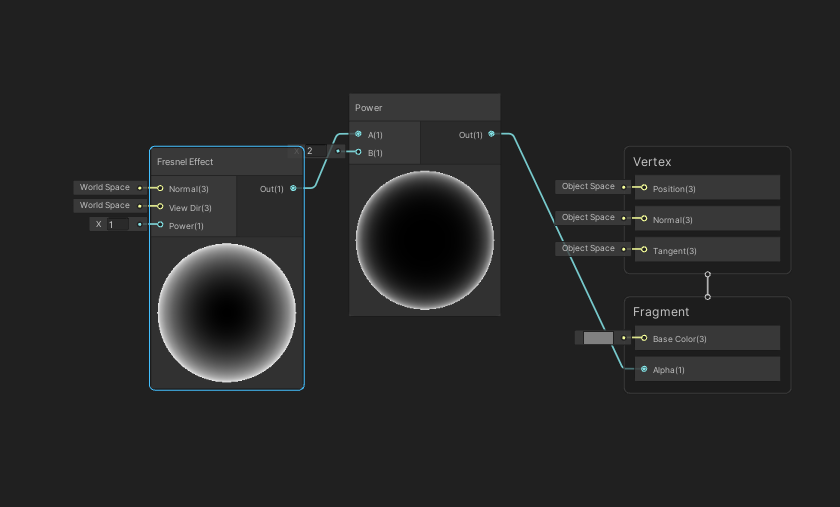Click the Fragment block header
The width and height of the screenshot is (840, 507).
click(x=661, y=312)
